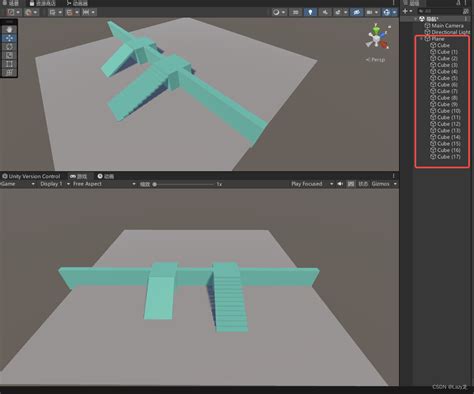Toggle scene lighting bulb button

click(x=310, y=12)
